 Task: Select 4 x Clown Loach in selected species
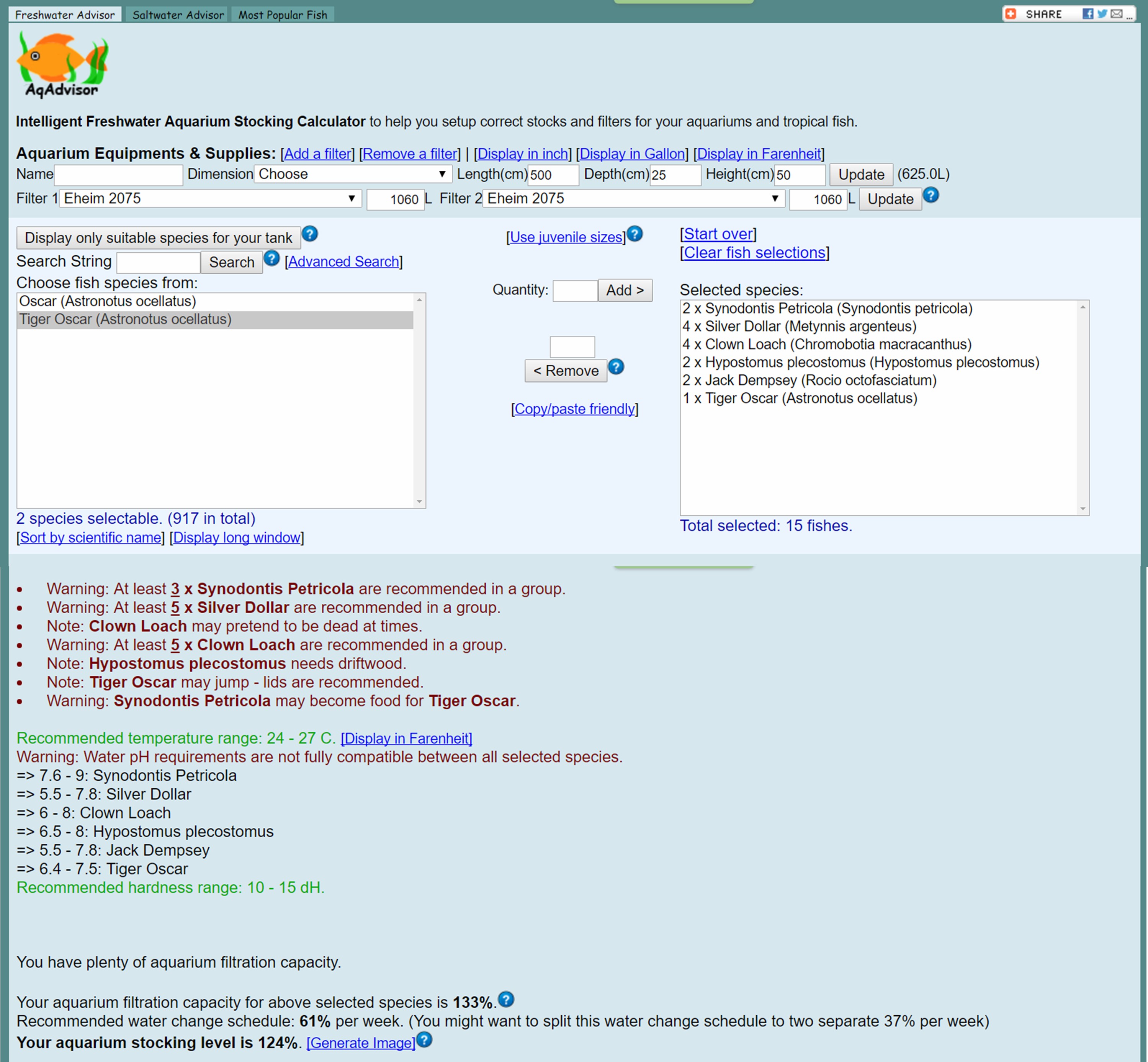click(879, 345)
